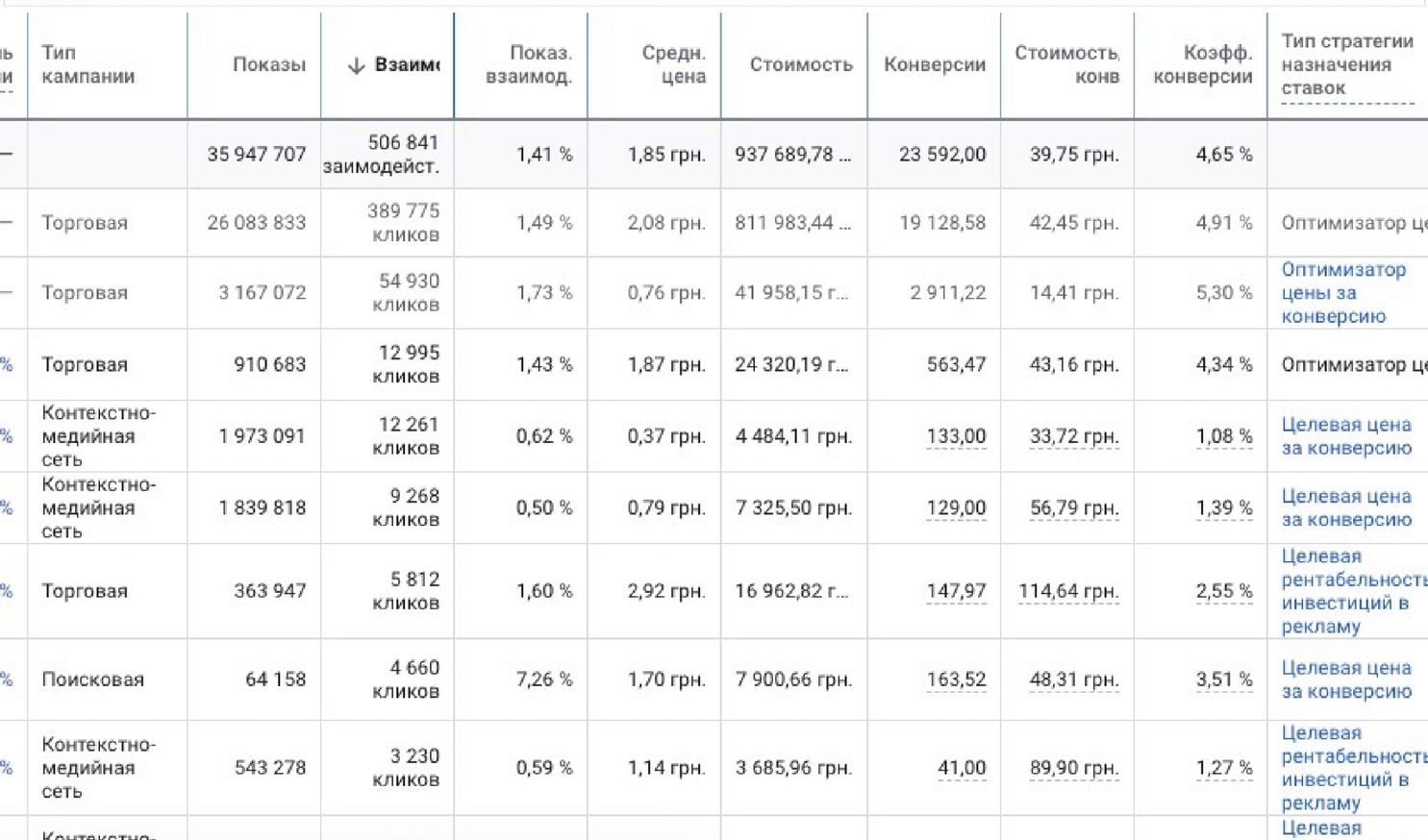1428x840 pixels.
Task: Click conversions value 163,52 in Поисковая row
Action: [x=956, y=679]
